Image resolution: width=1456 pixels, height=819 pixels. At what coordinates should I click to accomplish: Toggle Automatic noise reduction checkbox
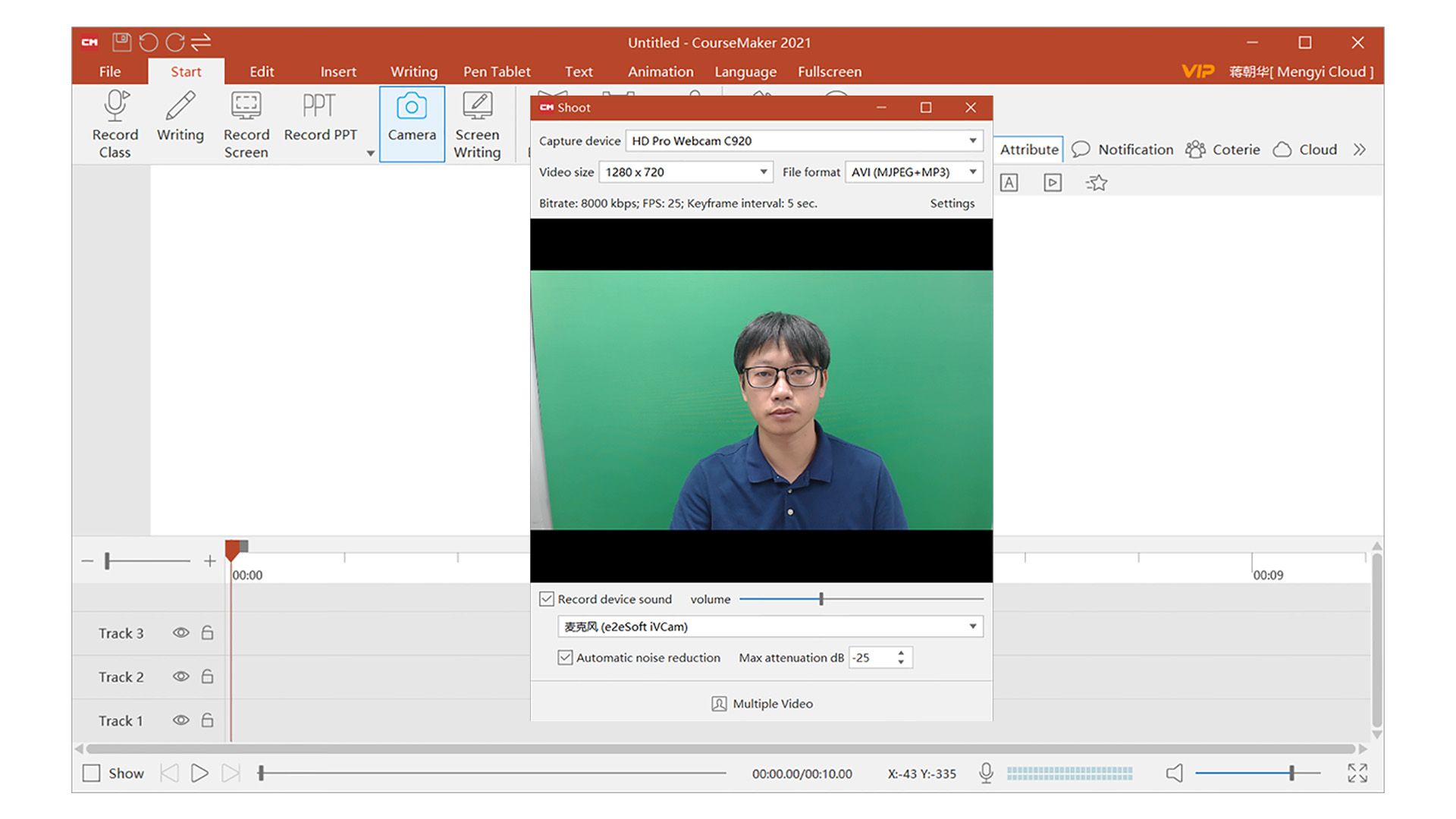point(565,657)
